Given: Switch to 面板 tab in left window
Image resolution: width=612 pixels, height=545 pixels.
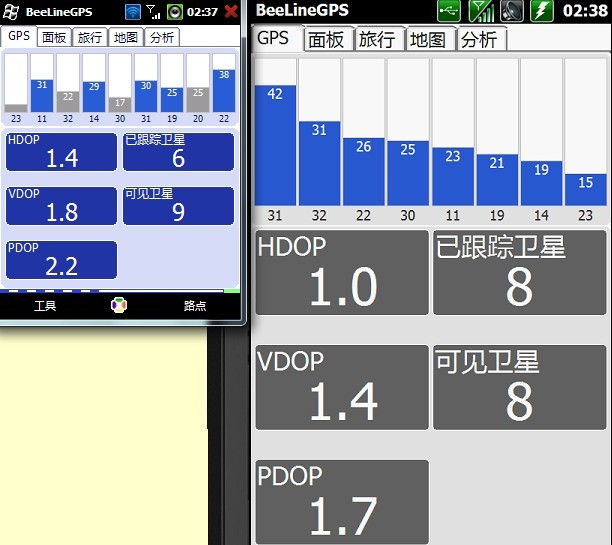Looking at the screenshot, I should [54, 37].
